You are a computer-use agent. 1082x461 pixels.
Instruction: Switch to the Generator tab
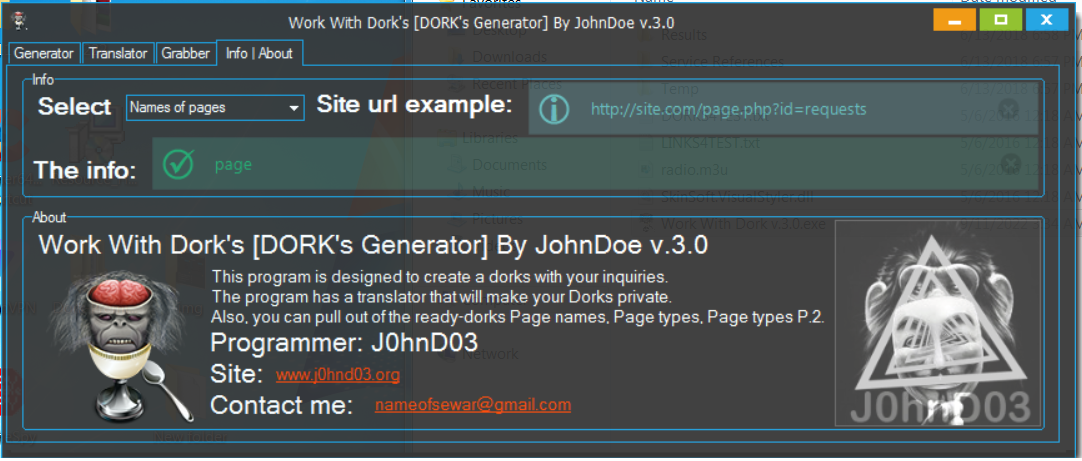(x=44, y=54)
